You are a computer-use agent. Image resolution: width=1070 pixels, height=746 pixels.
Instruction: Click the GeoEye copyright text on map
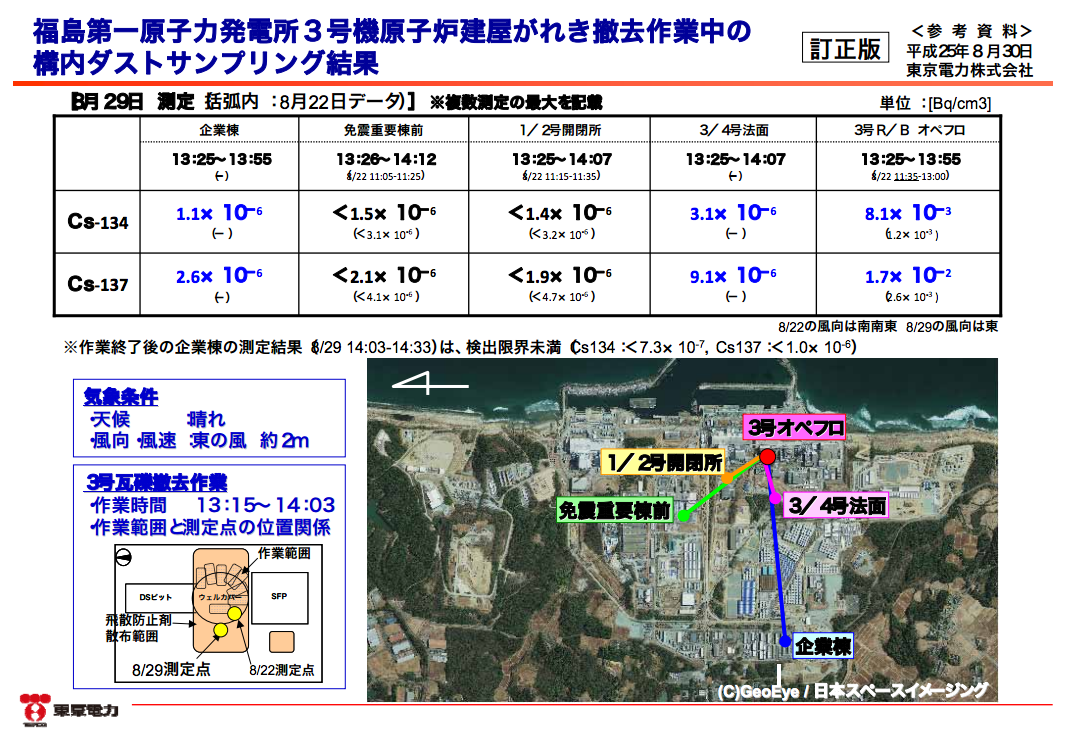852,690
